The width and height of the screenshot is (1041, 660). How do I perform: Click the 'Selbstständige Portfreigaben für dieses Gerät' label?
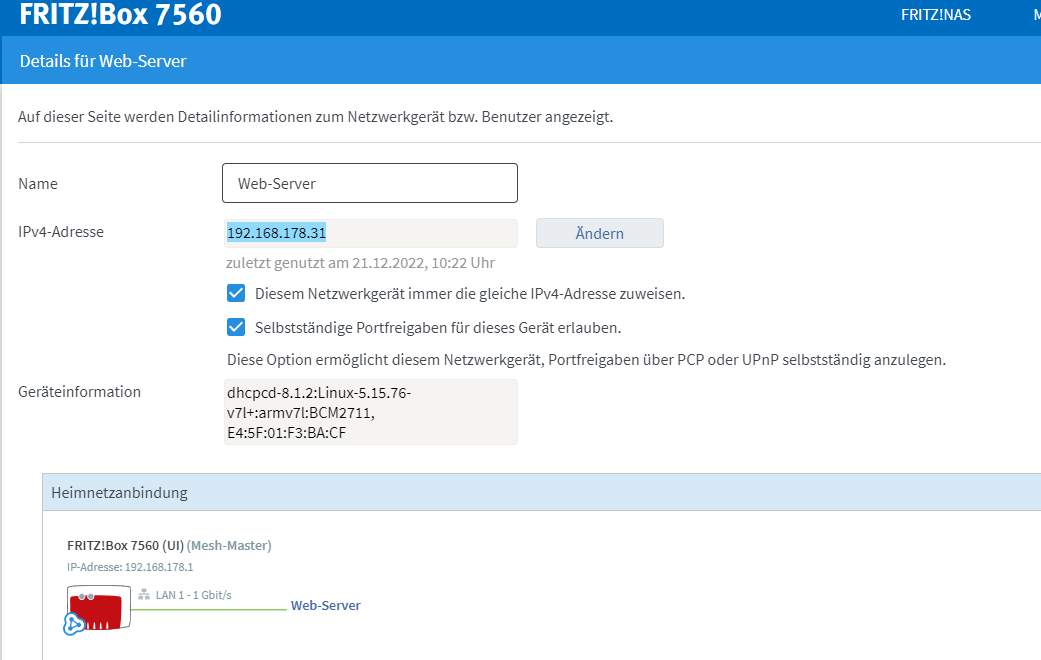438,327
